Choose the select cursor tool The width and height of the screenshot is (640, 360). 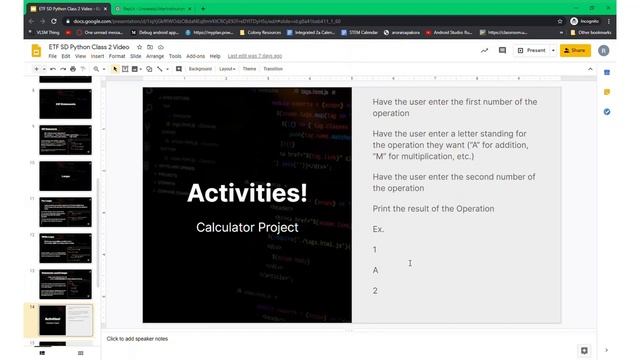coord(115,69)
